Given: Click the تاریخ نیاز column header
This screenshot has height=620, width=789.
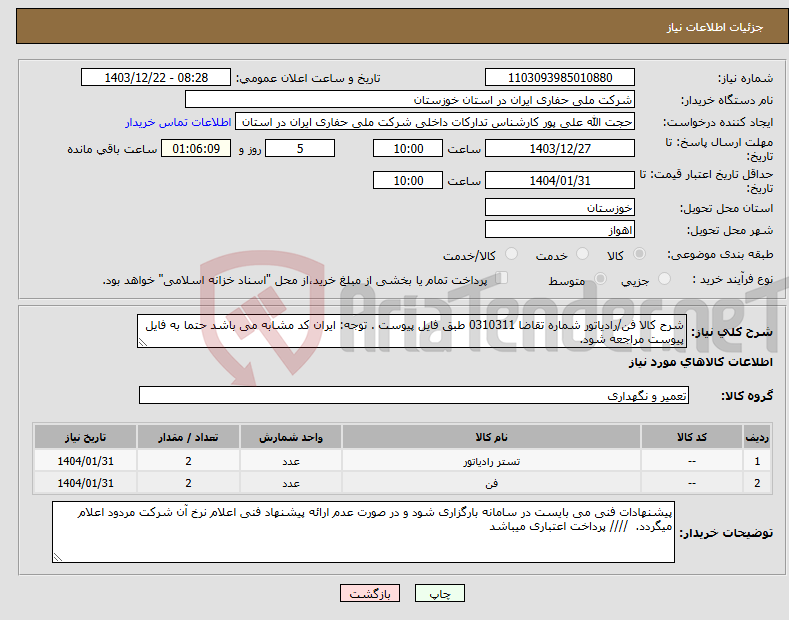Looking at the screenshot, I should coord(85,437).
